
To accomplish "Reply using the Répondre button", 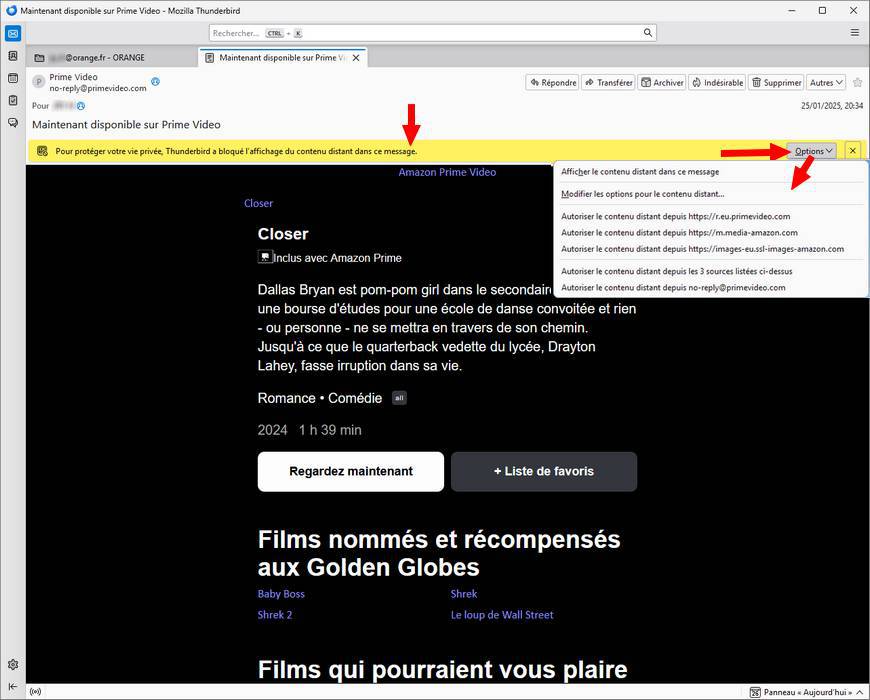I will (552, 83).
